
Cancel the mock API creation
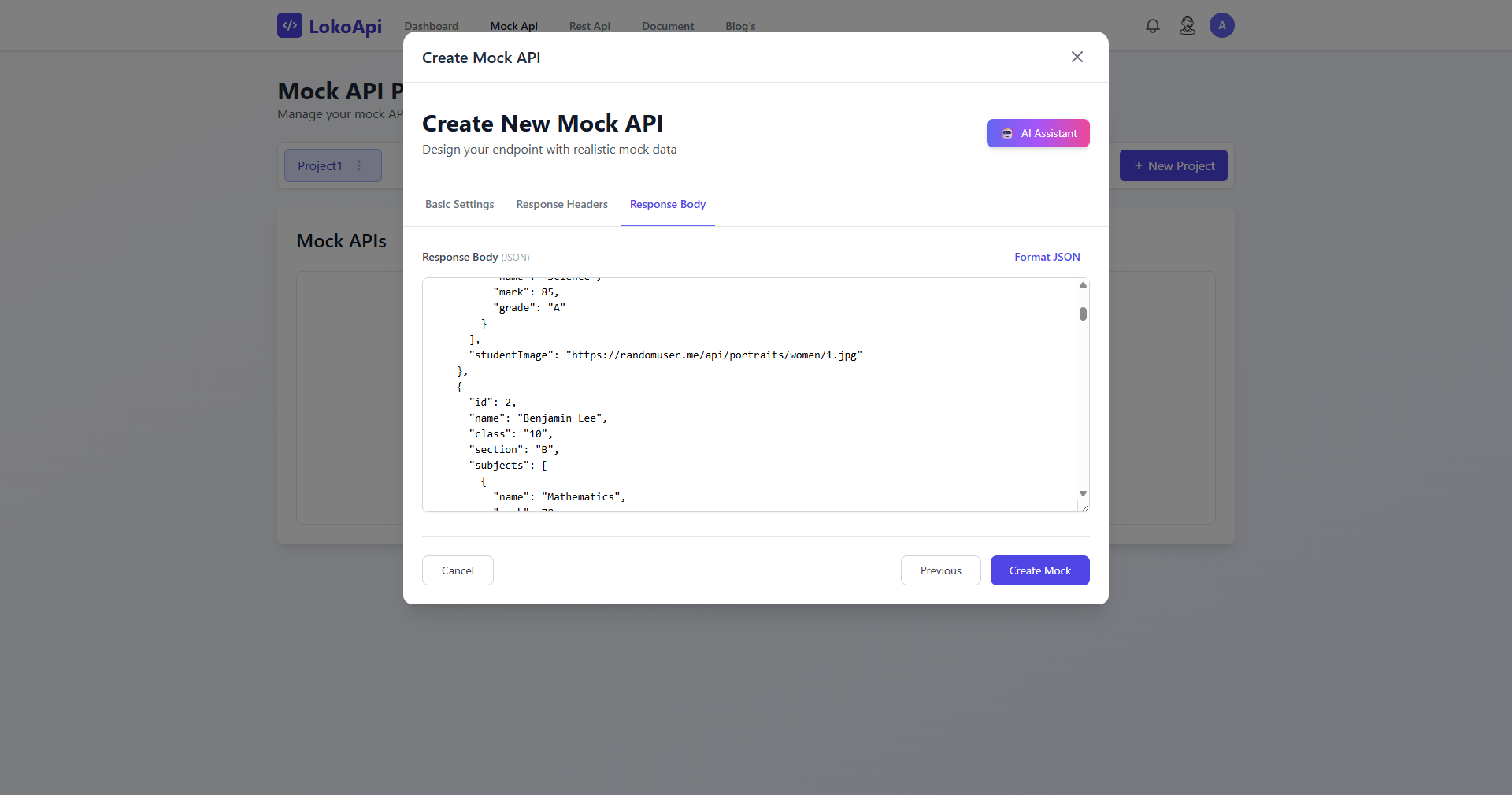tap(458, 570)
